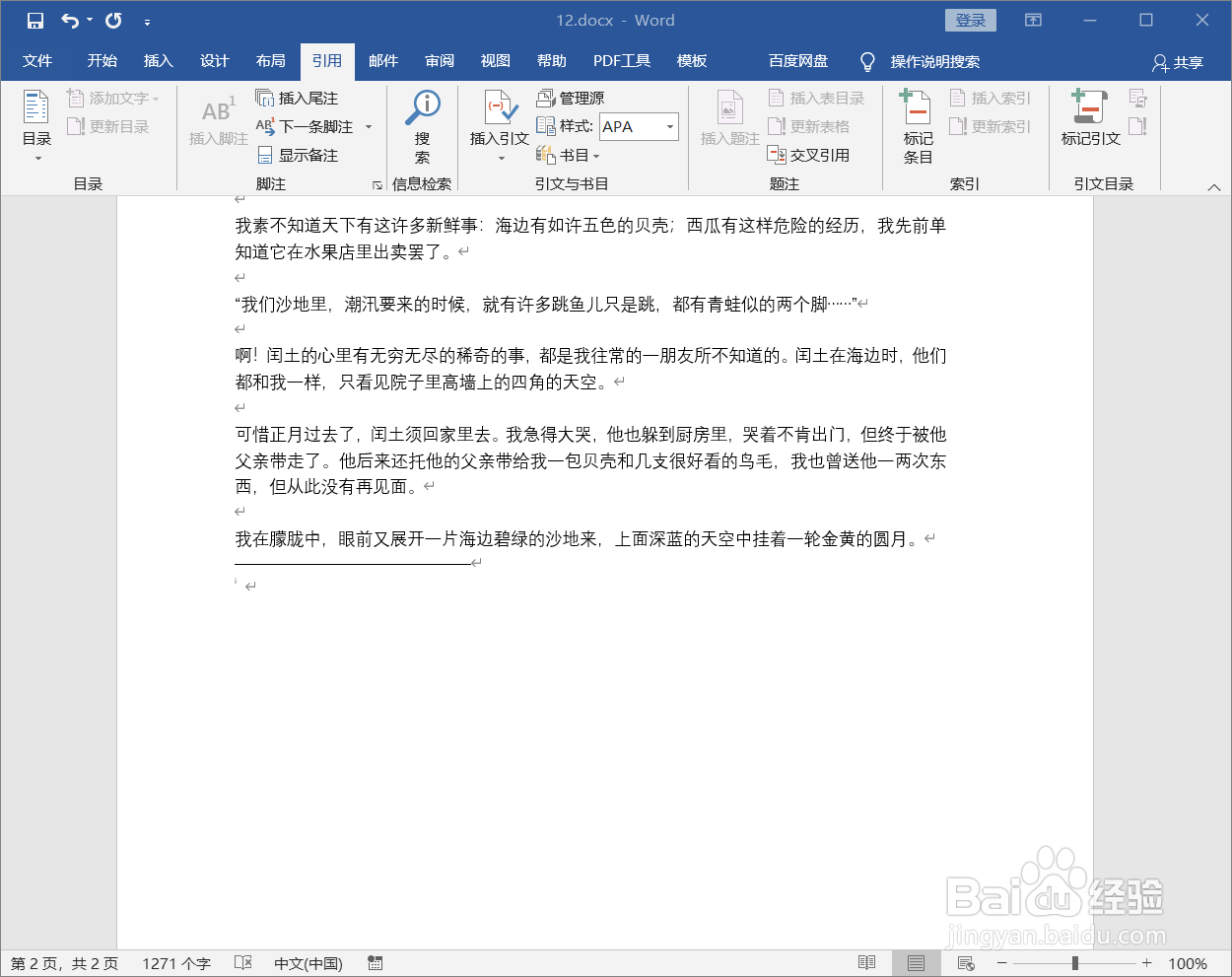Screen dimensions: 1232x977
Task: Open the PDF工具 tab
Action: coord(622,61)
